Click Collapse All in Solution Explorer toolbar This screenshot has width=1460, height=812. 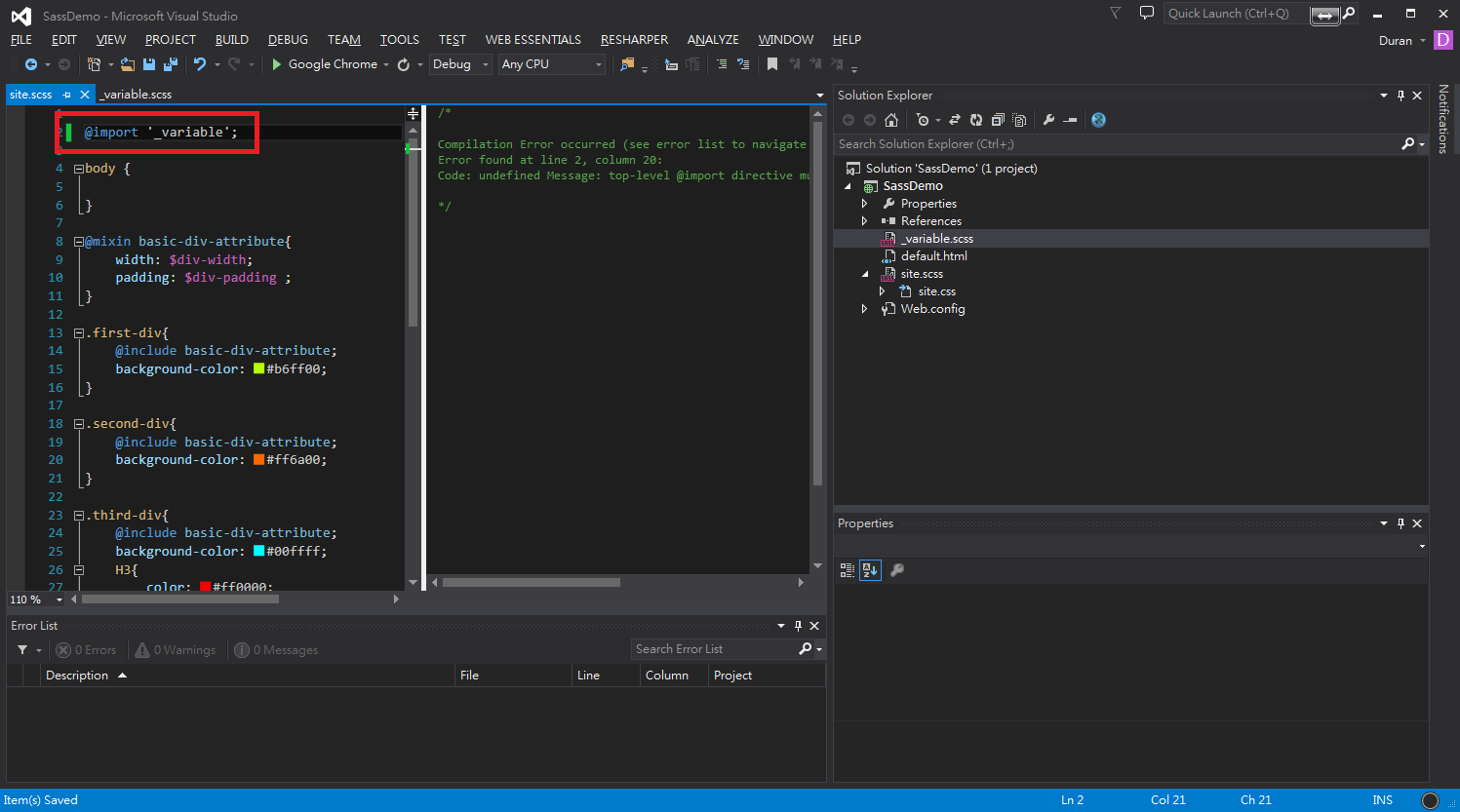tap(998, 120)
